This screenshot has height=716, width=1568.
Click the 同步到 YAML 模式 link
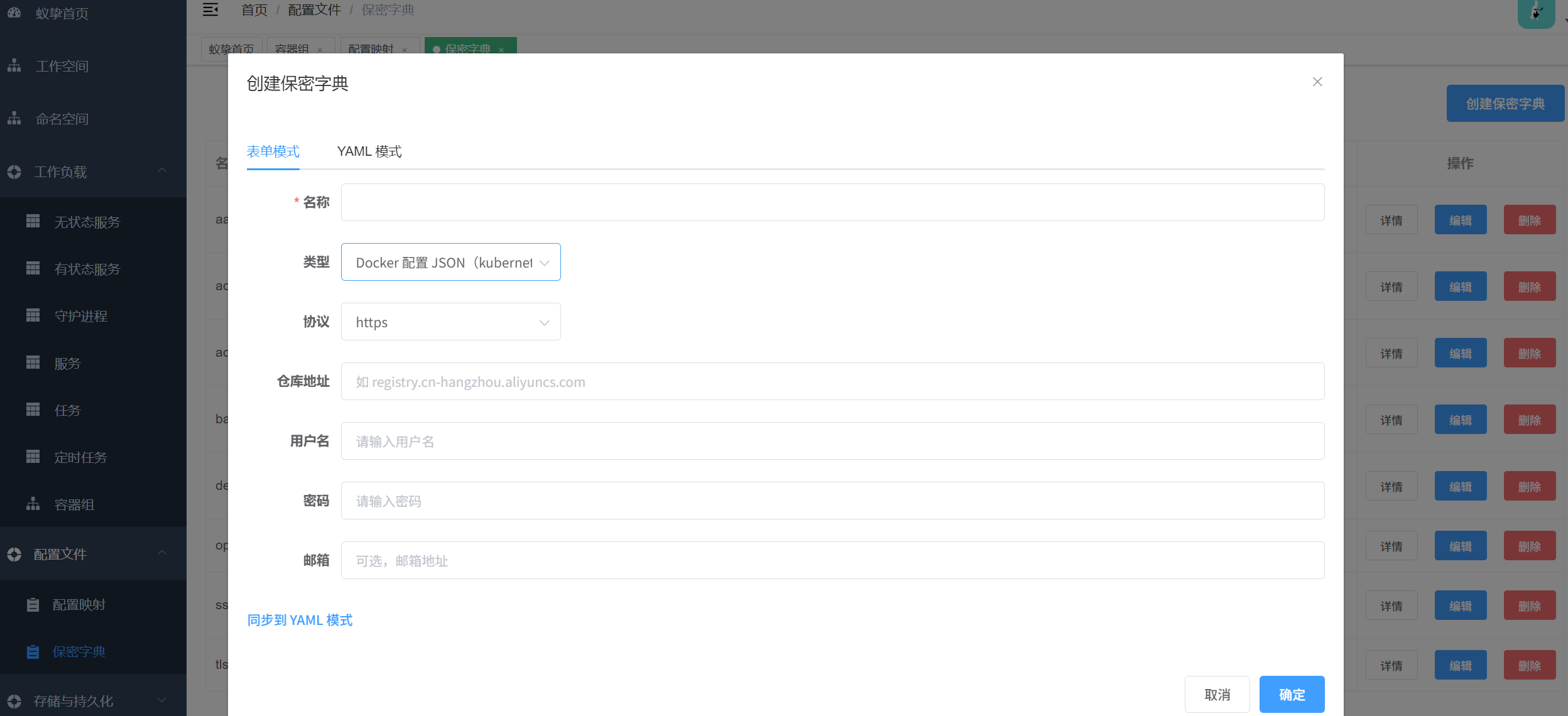(300, 621)
